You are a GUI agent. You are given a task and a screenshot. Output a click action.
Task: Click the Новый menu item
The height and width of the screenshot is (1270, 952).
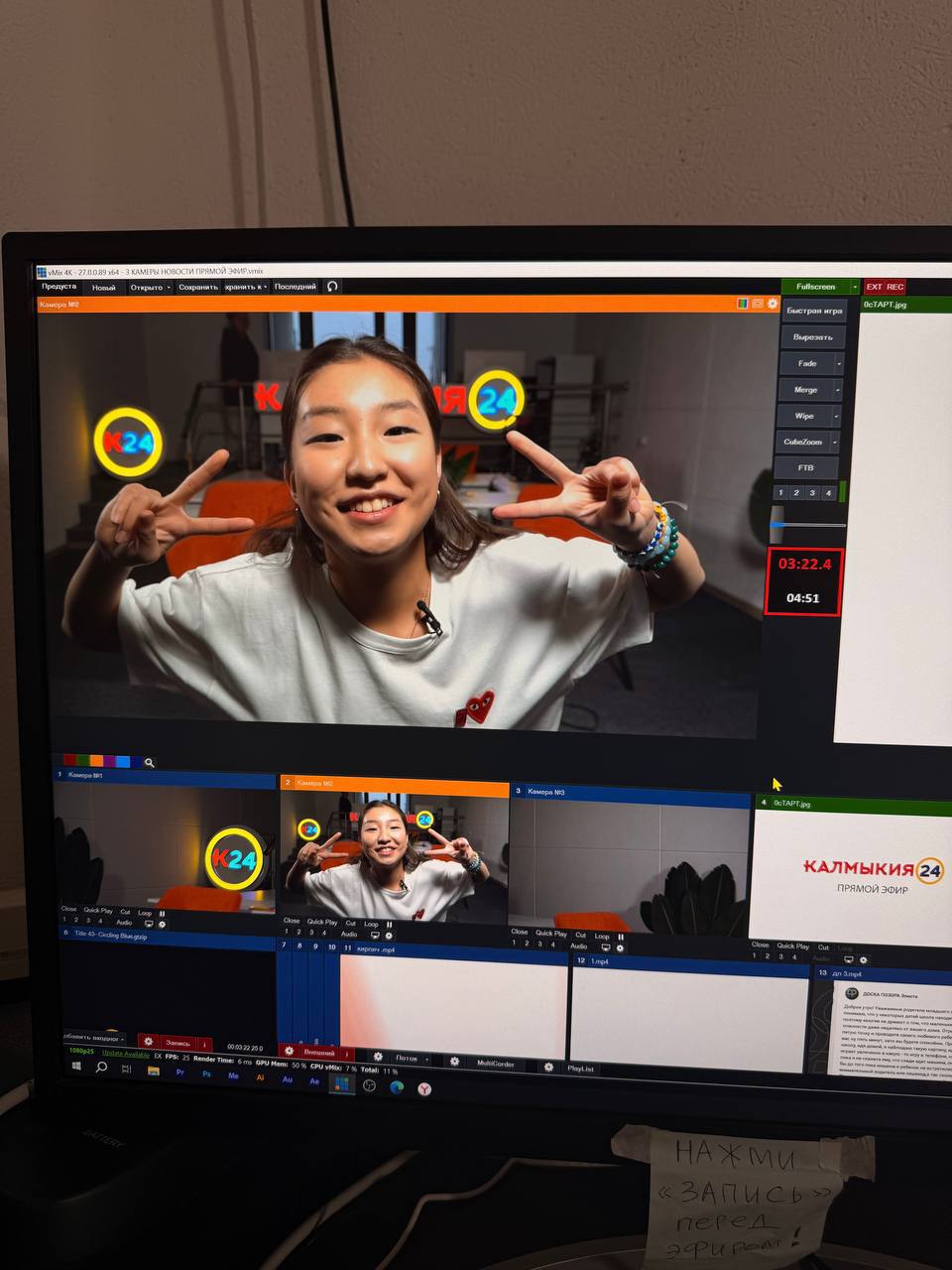coord(103,288)
